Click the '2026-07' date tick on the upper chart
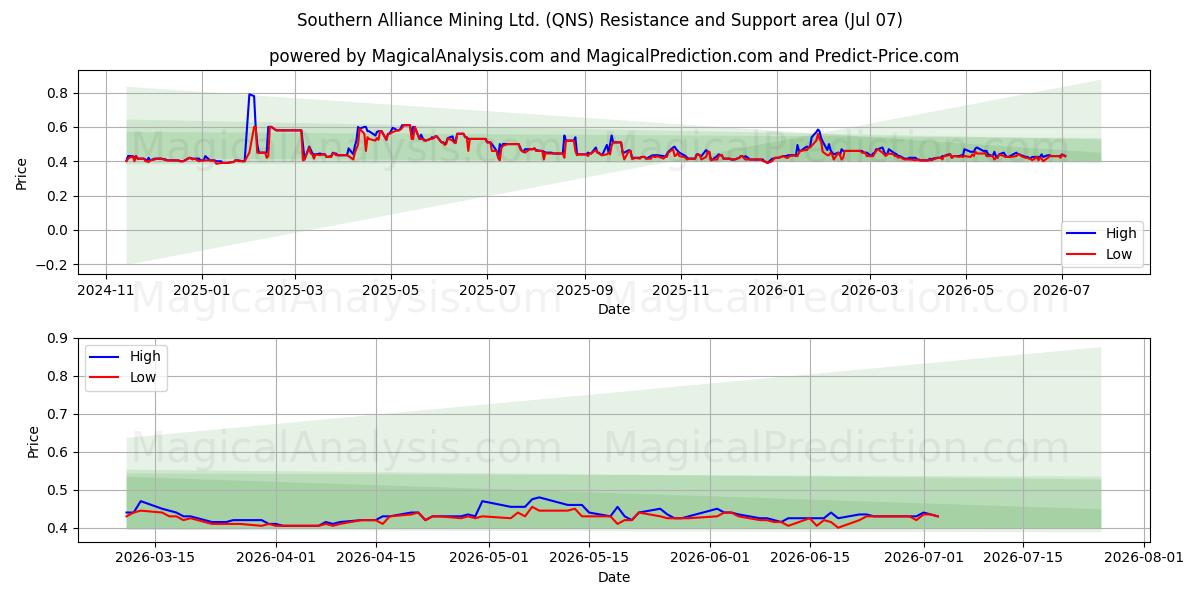Screen dimensions: 1200x600 1062,290
